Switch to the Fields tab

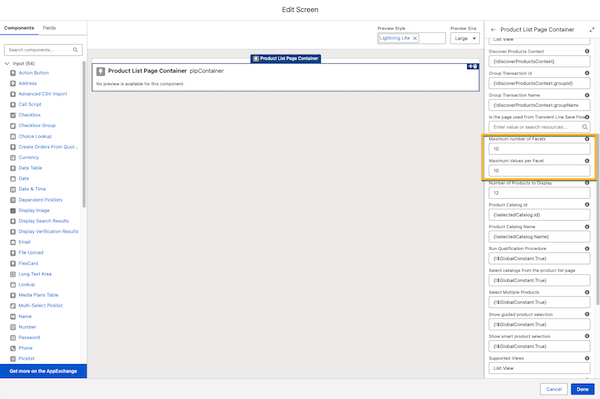coord(49,28)
